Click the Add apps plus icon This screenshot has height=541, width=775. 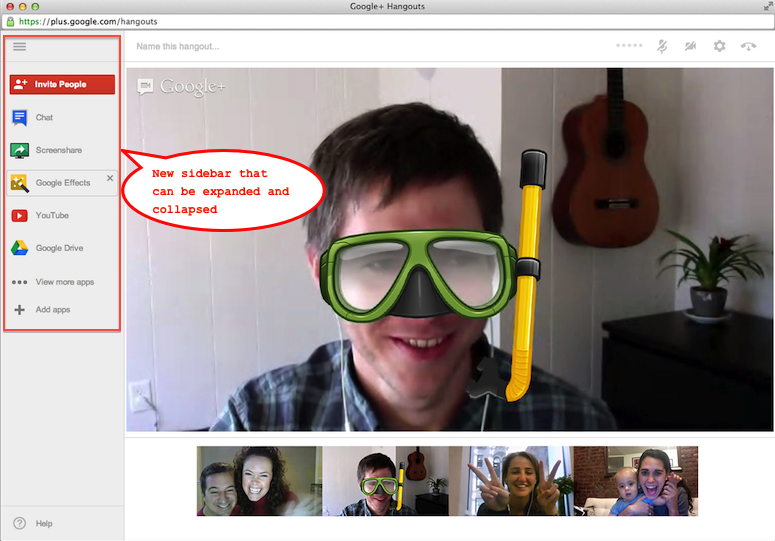point(19,310)
